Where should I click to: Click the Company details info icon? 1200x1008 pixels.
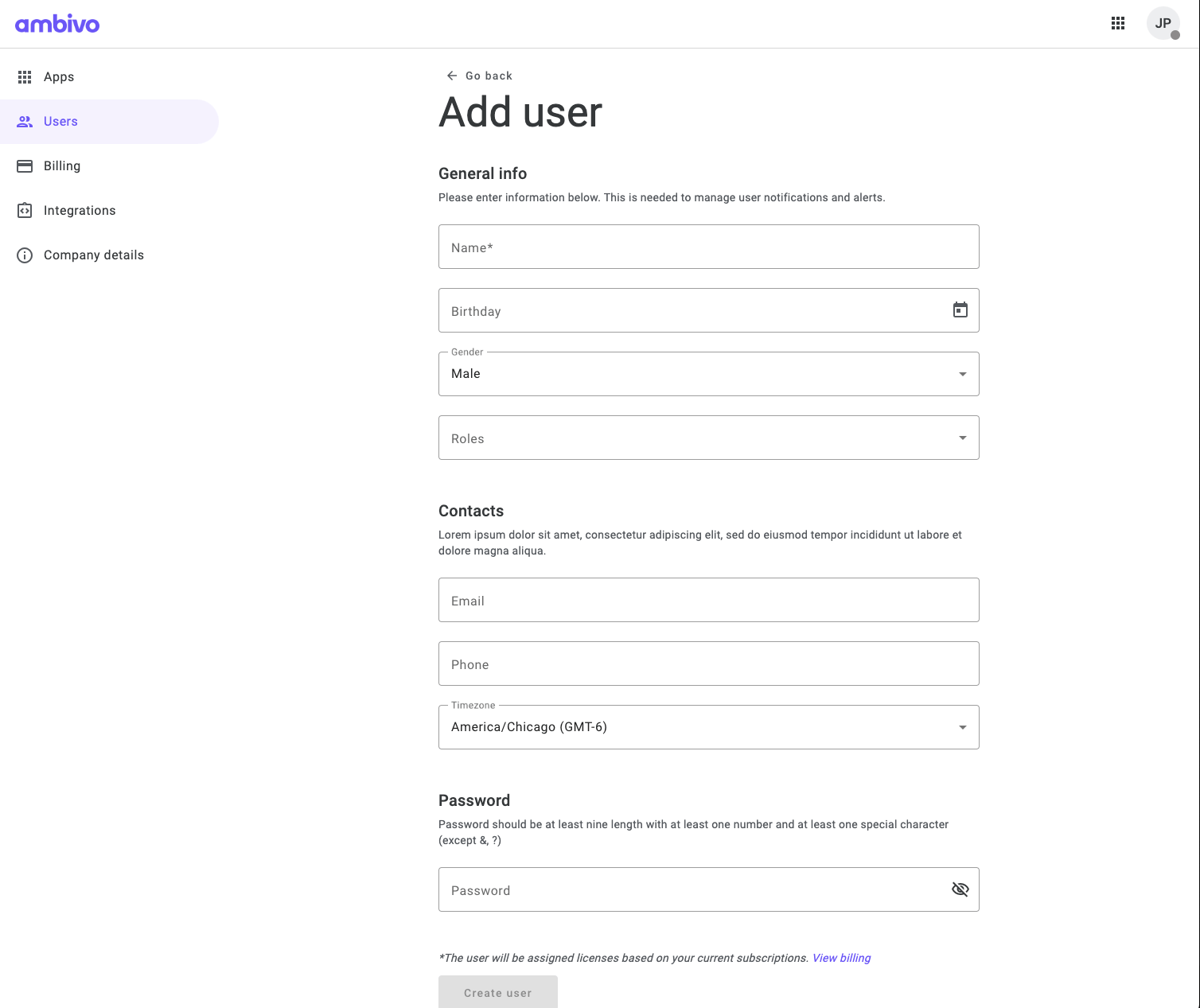(x=24, y=255)
